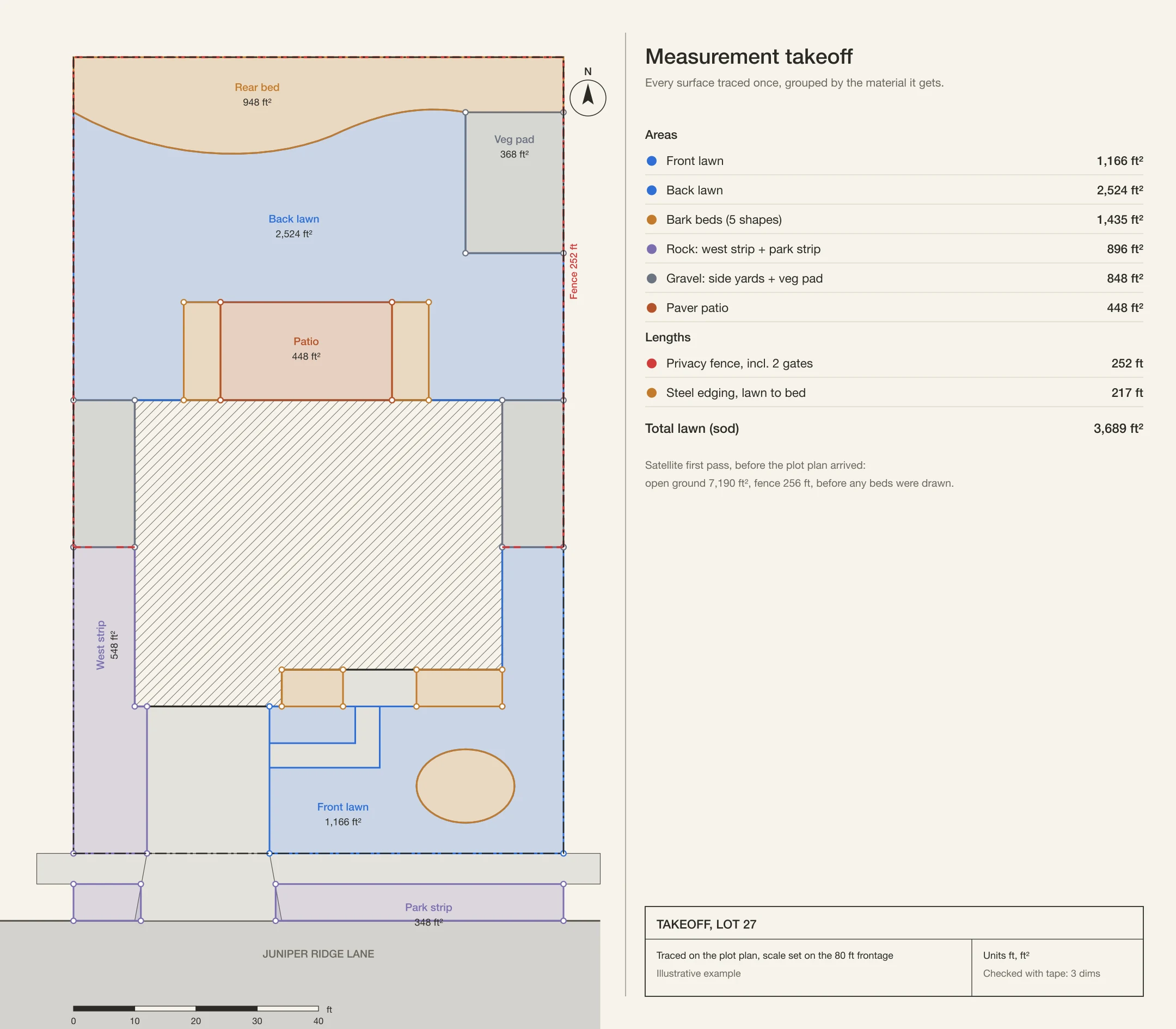Screen dimensions: 1176x1029
Task: Click the '1,435 ft²' bark beds value
Action: tap(1120, 219)
